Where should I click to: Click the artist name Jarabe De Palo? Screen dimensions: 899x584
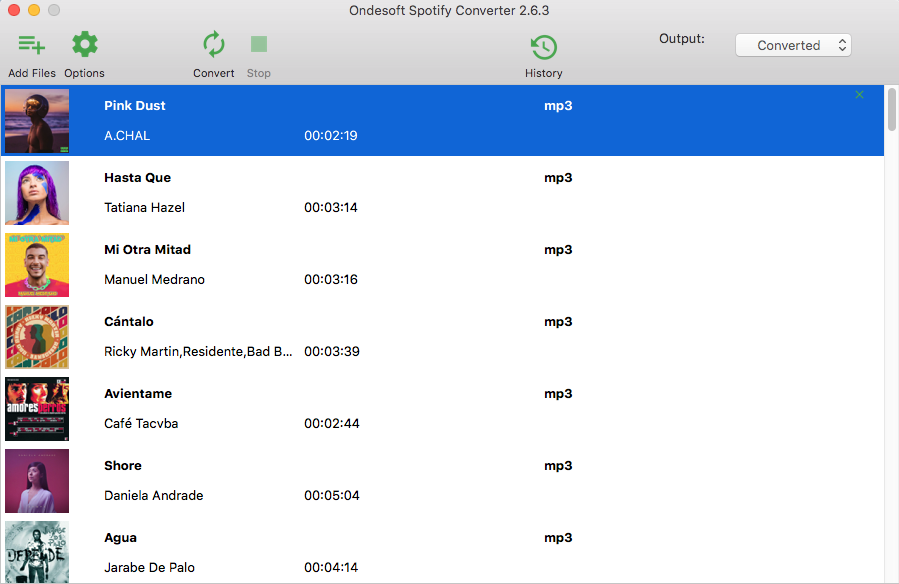tap(149, 567)
